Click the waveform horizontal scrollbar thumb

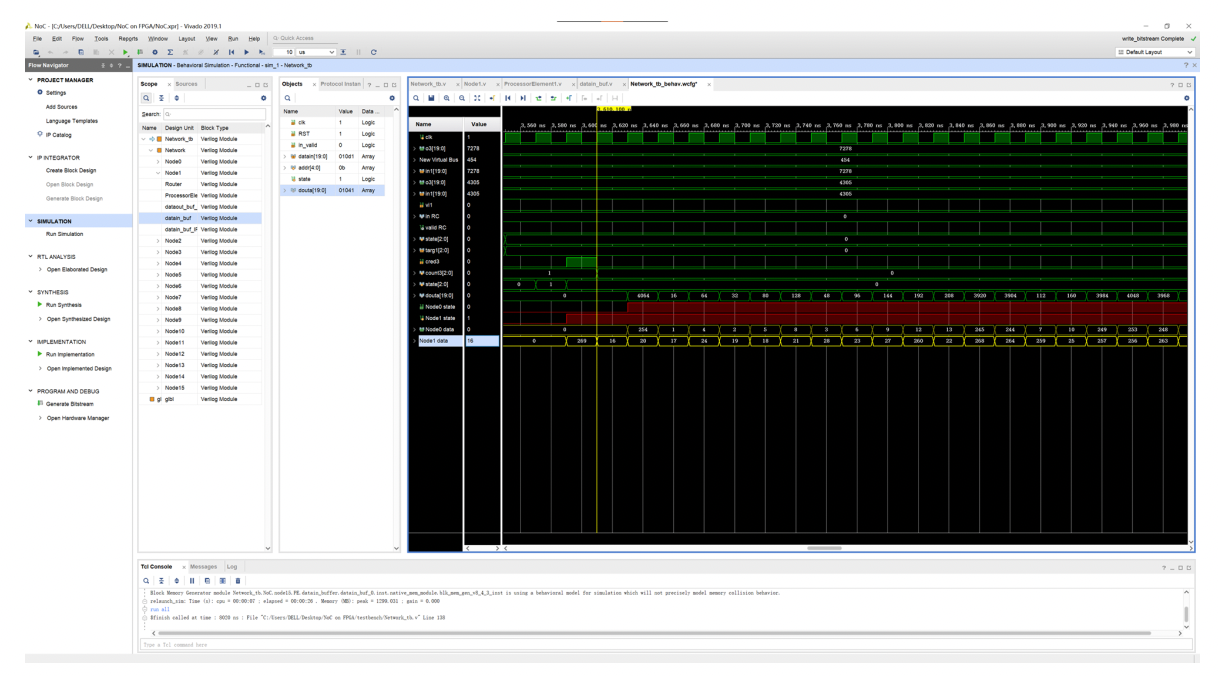pos(824,548)
